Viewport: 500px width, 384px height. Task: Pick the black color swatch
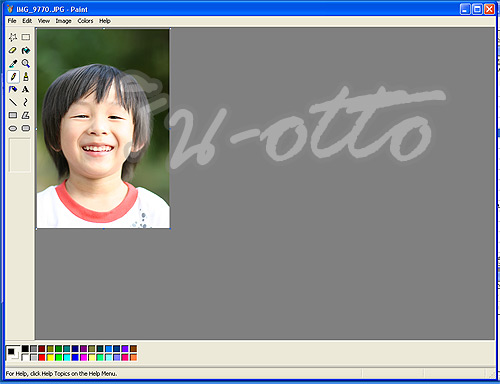[x=25, y=349]
